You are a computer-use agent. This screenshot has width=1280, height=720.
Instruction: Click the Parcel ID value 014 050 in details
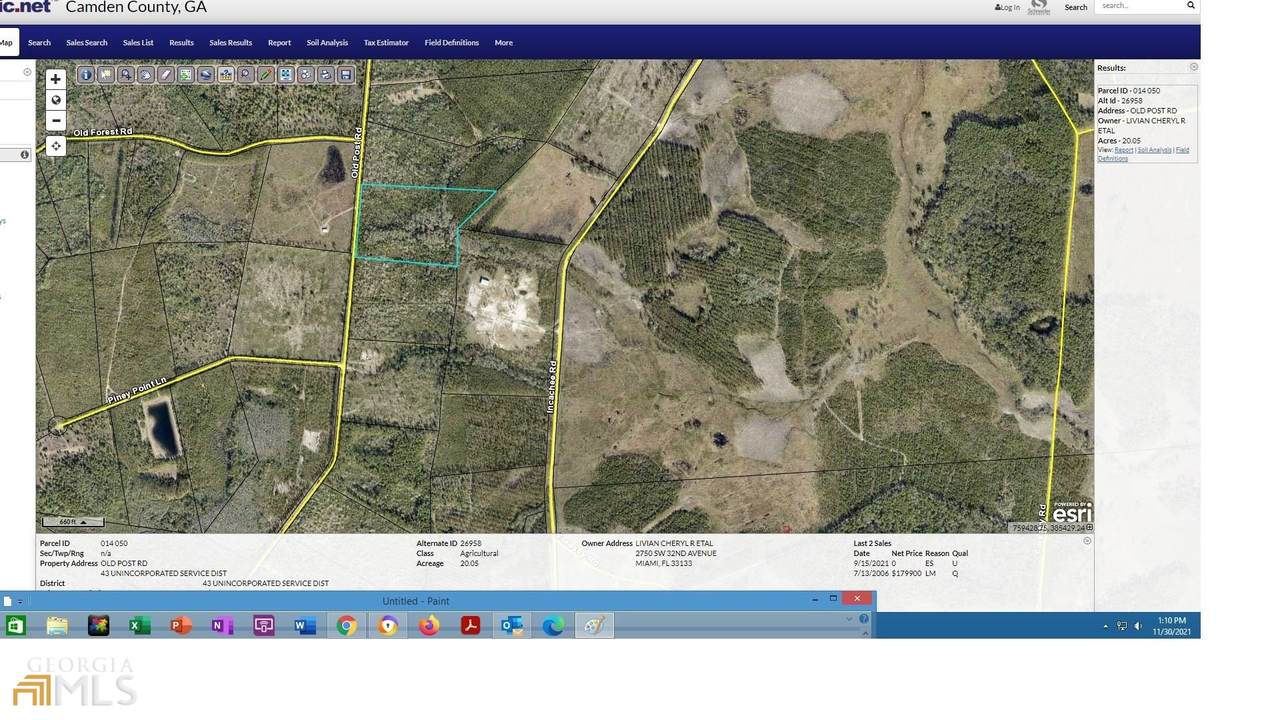[x=114, y=543]
